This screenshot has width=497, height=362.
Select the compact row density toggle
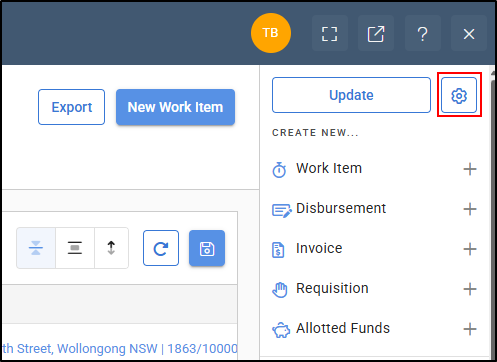36,248
